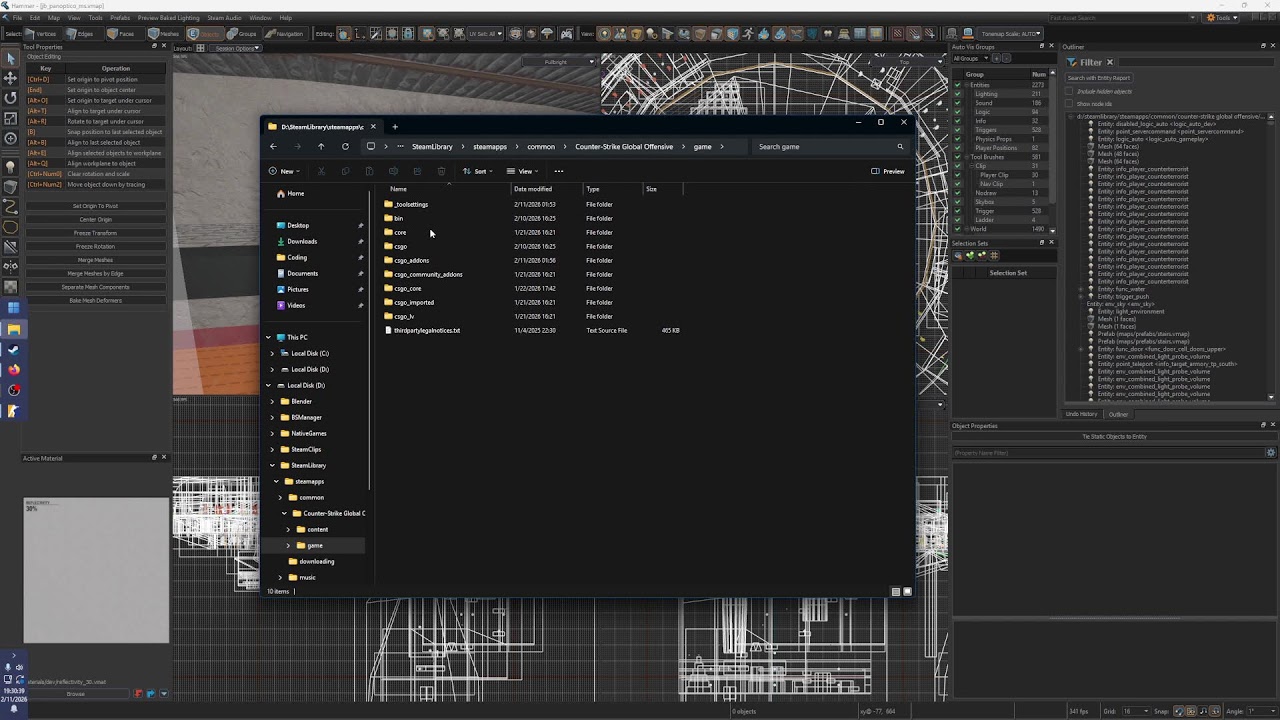Image resolution: width=1280 pixels, height=720 pixels.
Task: Click the Explorer back arrow
Action: [273, 146]
